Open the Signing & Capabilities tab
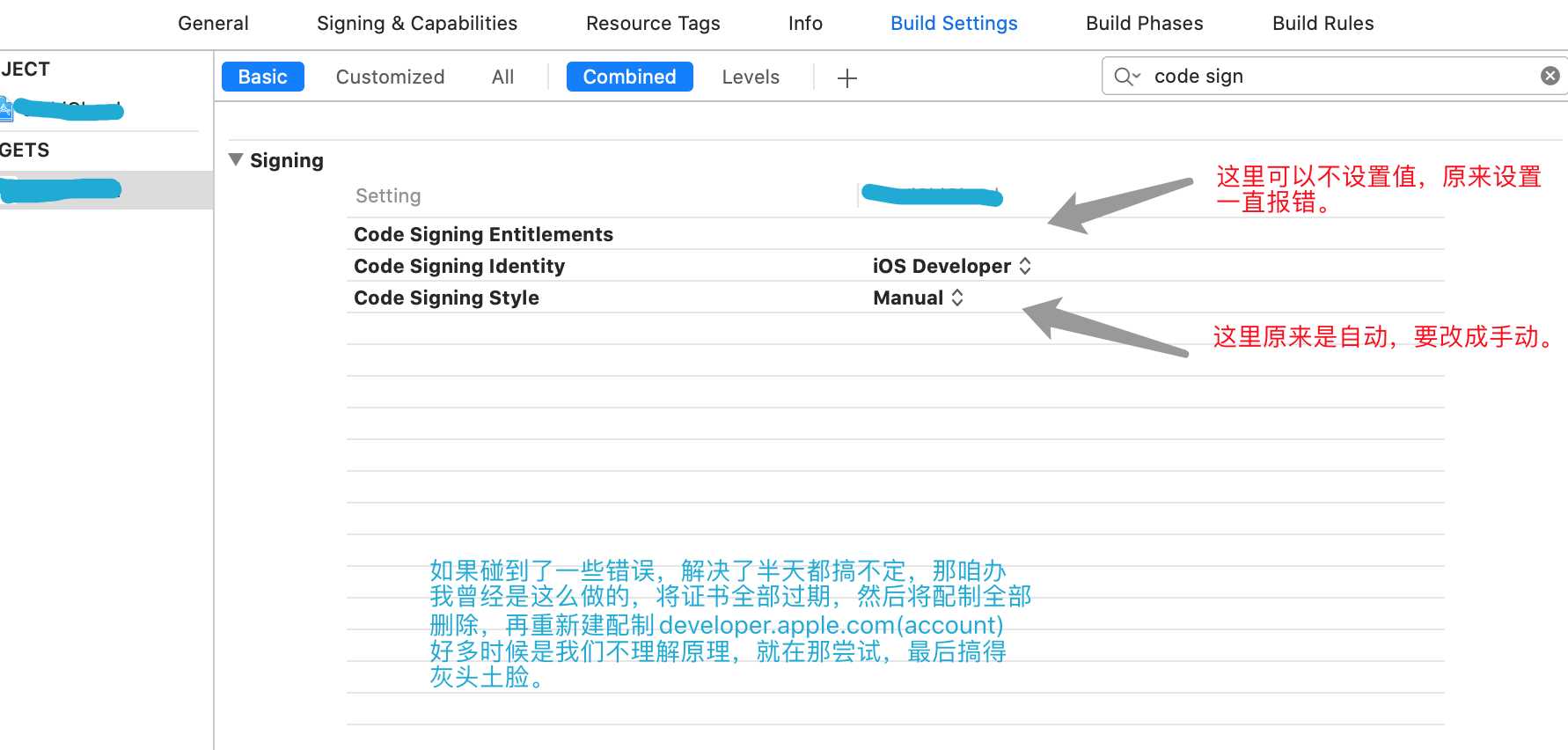This screenshot has width=1568, height=750. pos(417,24)
